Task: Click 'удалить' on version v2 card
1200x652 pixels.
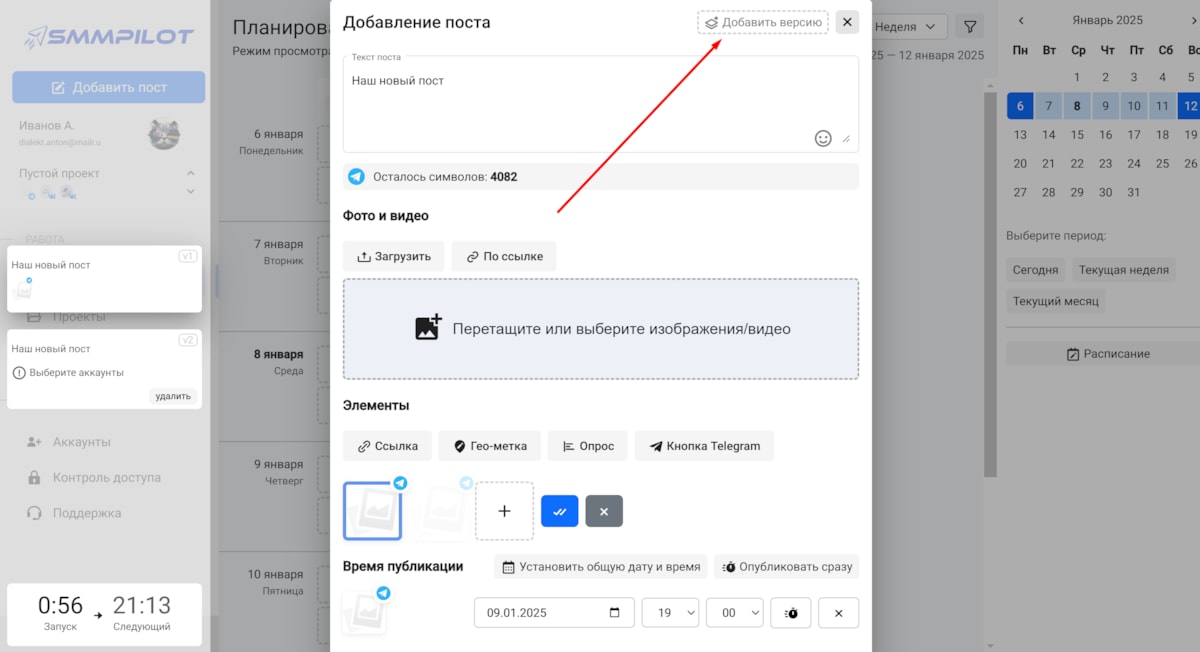Action: click(x=172, y=396)
